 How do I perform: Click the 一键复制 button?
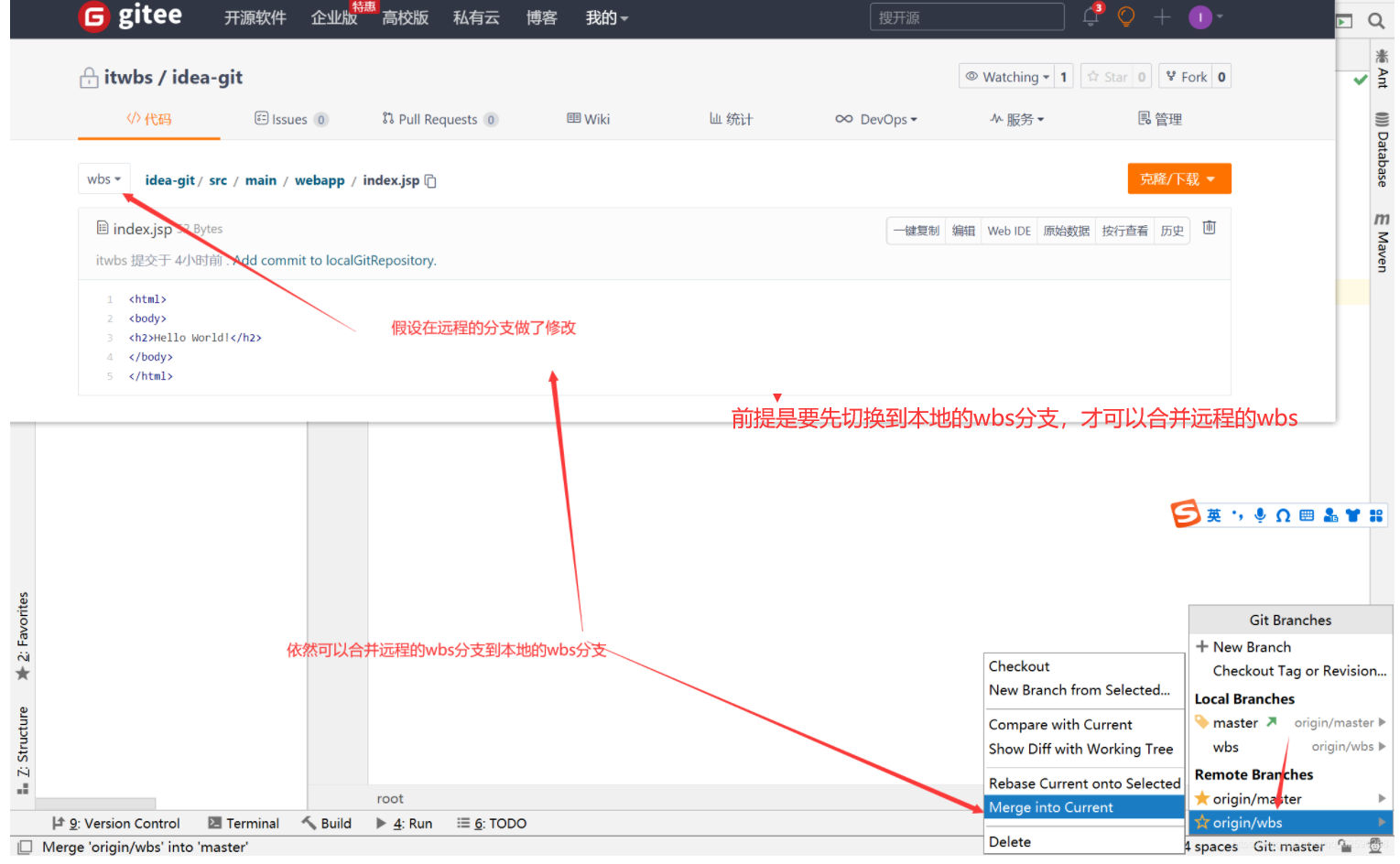[916, 231]
